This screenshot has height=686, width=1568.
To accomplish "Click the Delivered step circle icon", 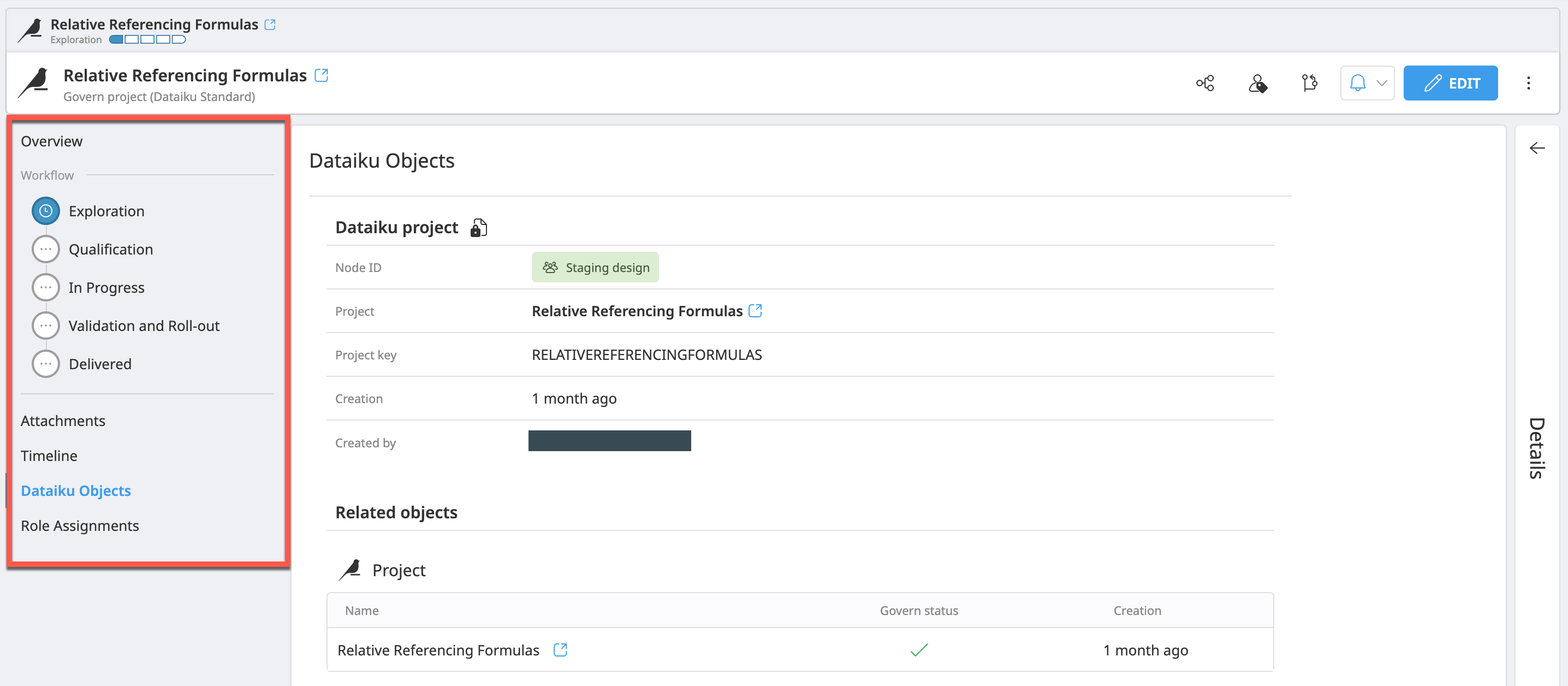I will [x=46, y=364].
